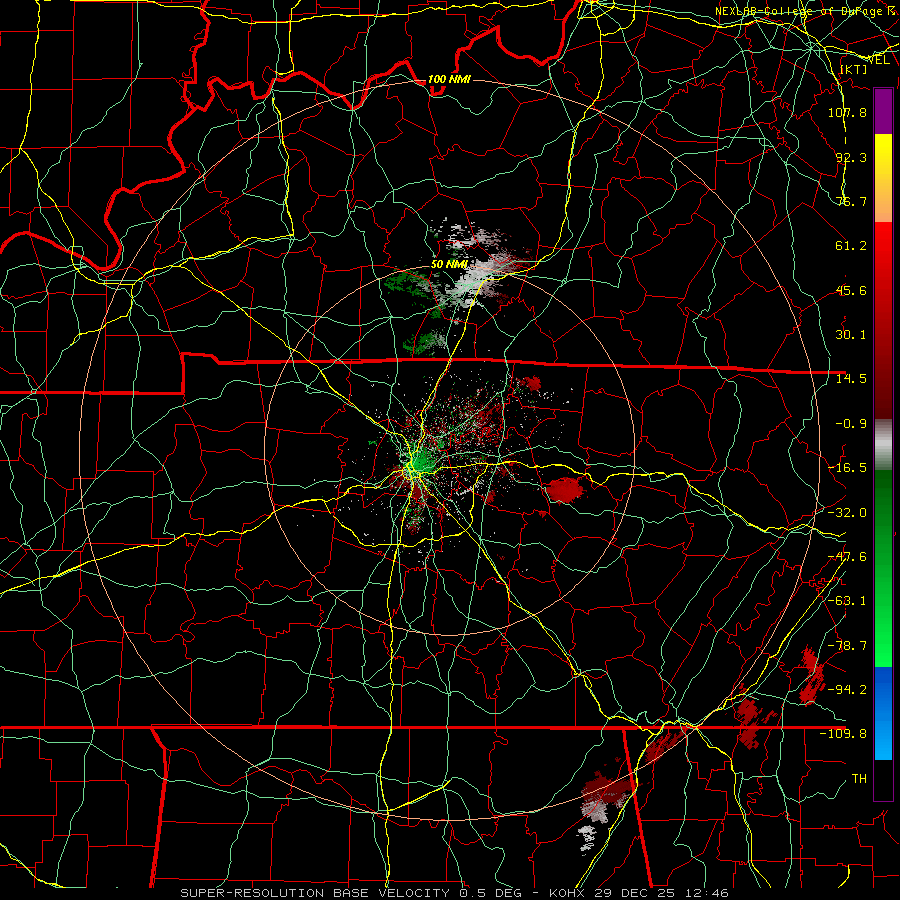Click the 50 NMI range ring label

pos(449,264)
